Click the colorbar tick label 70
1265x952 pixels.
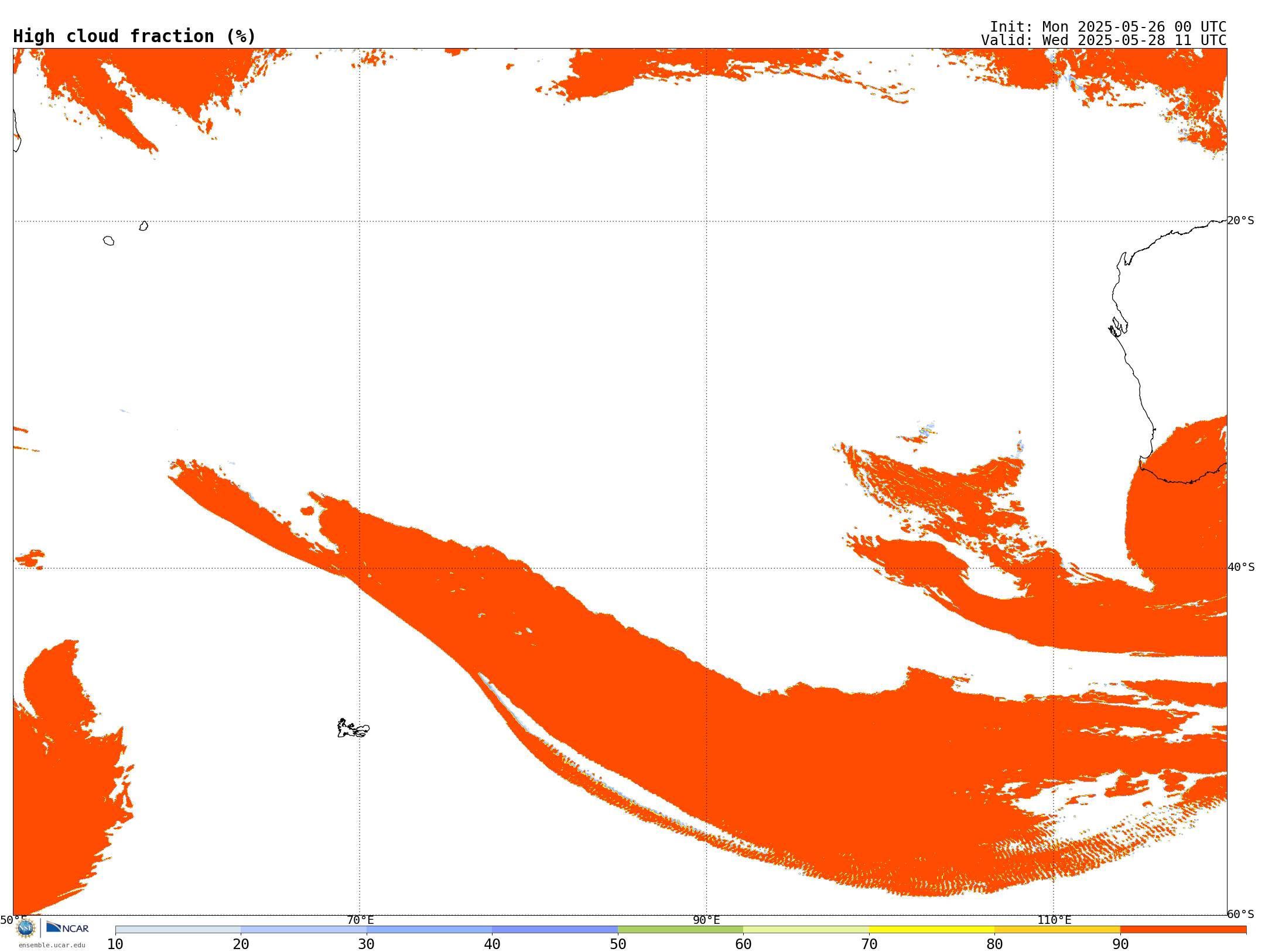click(869, 944)
